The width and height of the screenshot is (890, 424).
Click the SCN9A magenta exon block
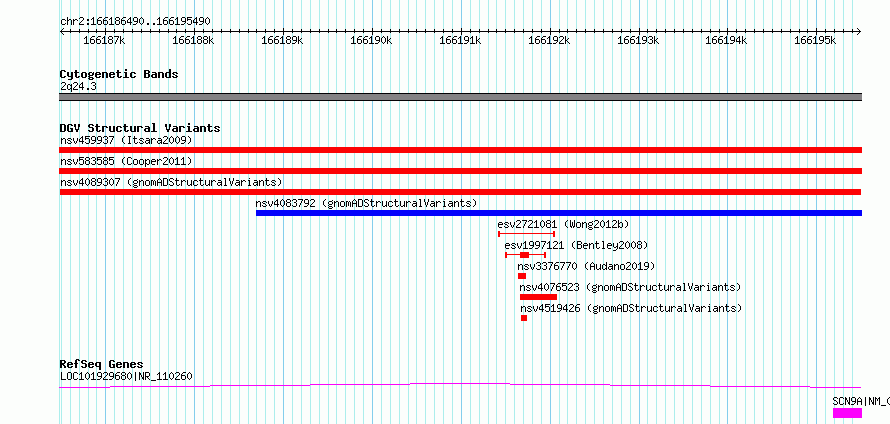click(x=847, y=413)
